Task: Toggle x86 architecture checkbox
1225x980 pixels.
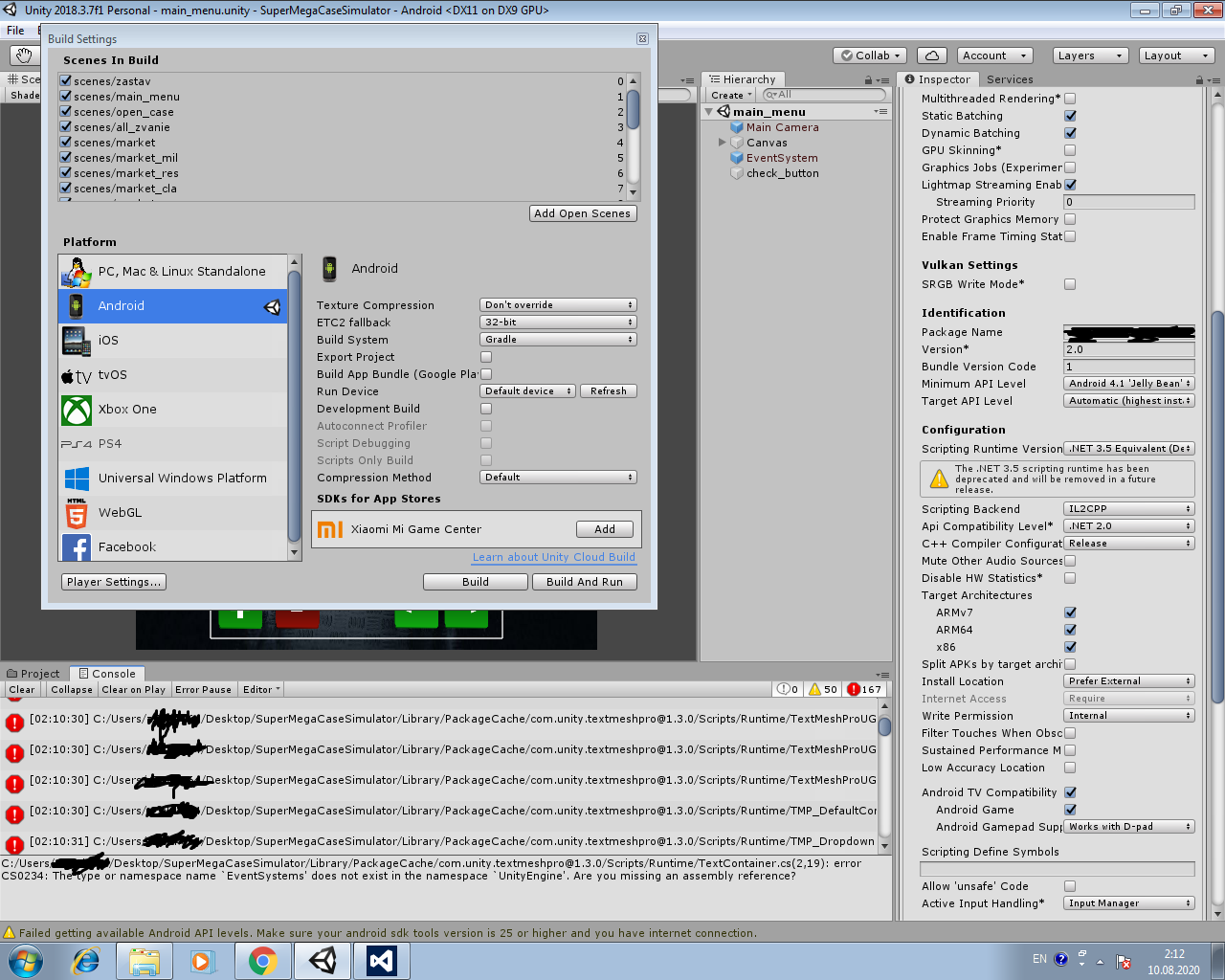Action: coord(1070,647)
